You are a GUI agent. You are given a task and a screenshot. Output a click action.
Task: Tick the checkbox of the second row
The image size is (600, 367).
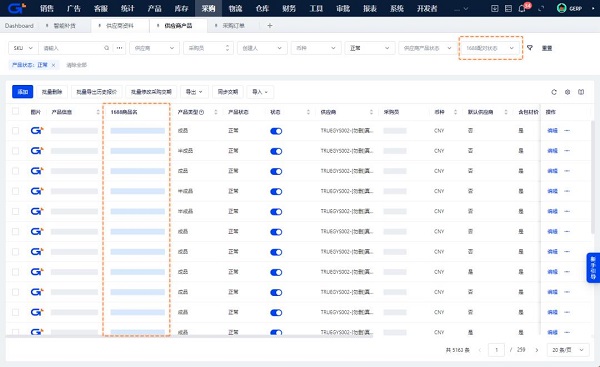point(15,151)
